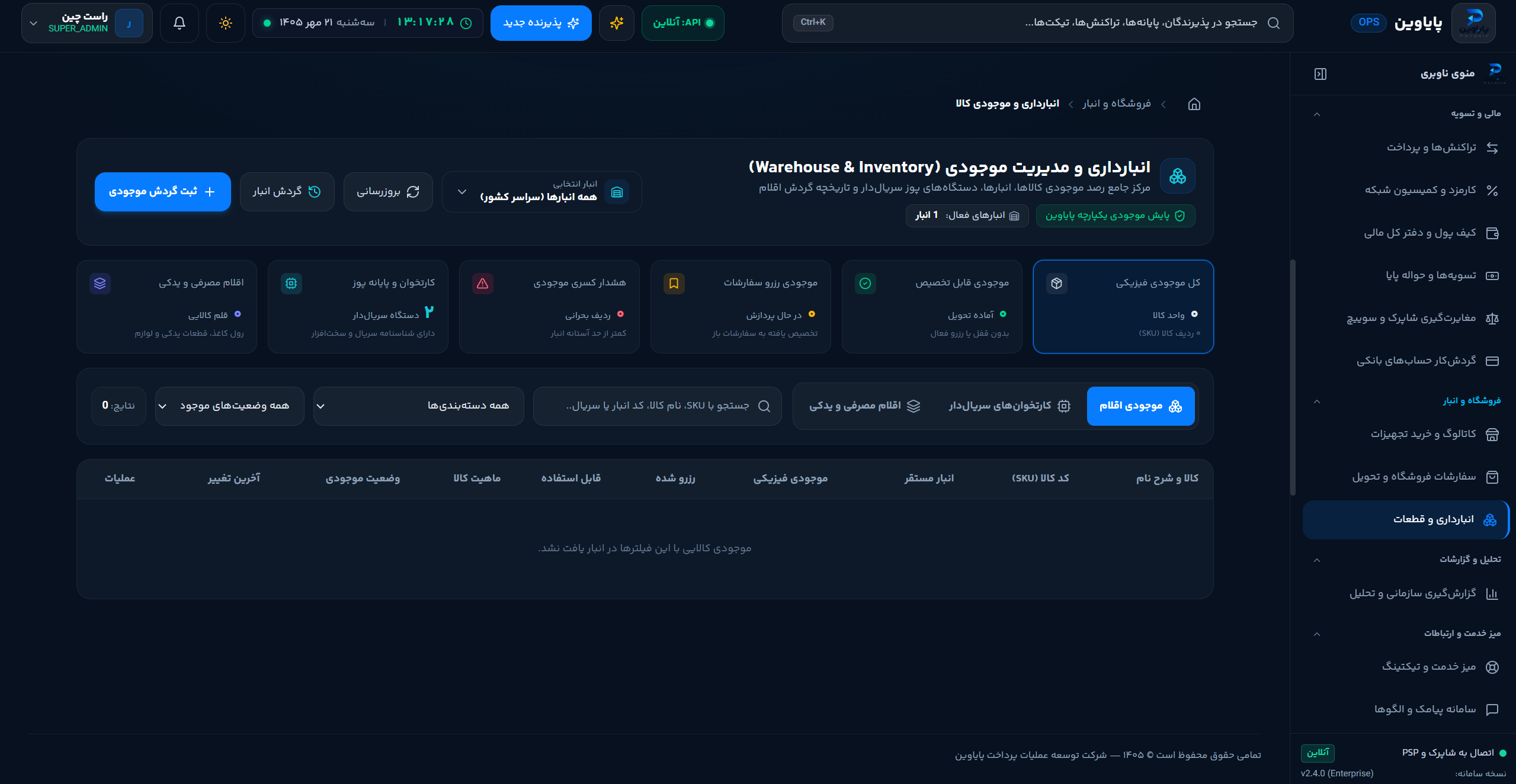Select موجودی اقلام tab
The height and width of the screenshot is (784, 1516).
pos(1140,406)
